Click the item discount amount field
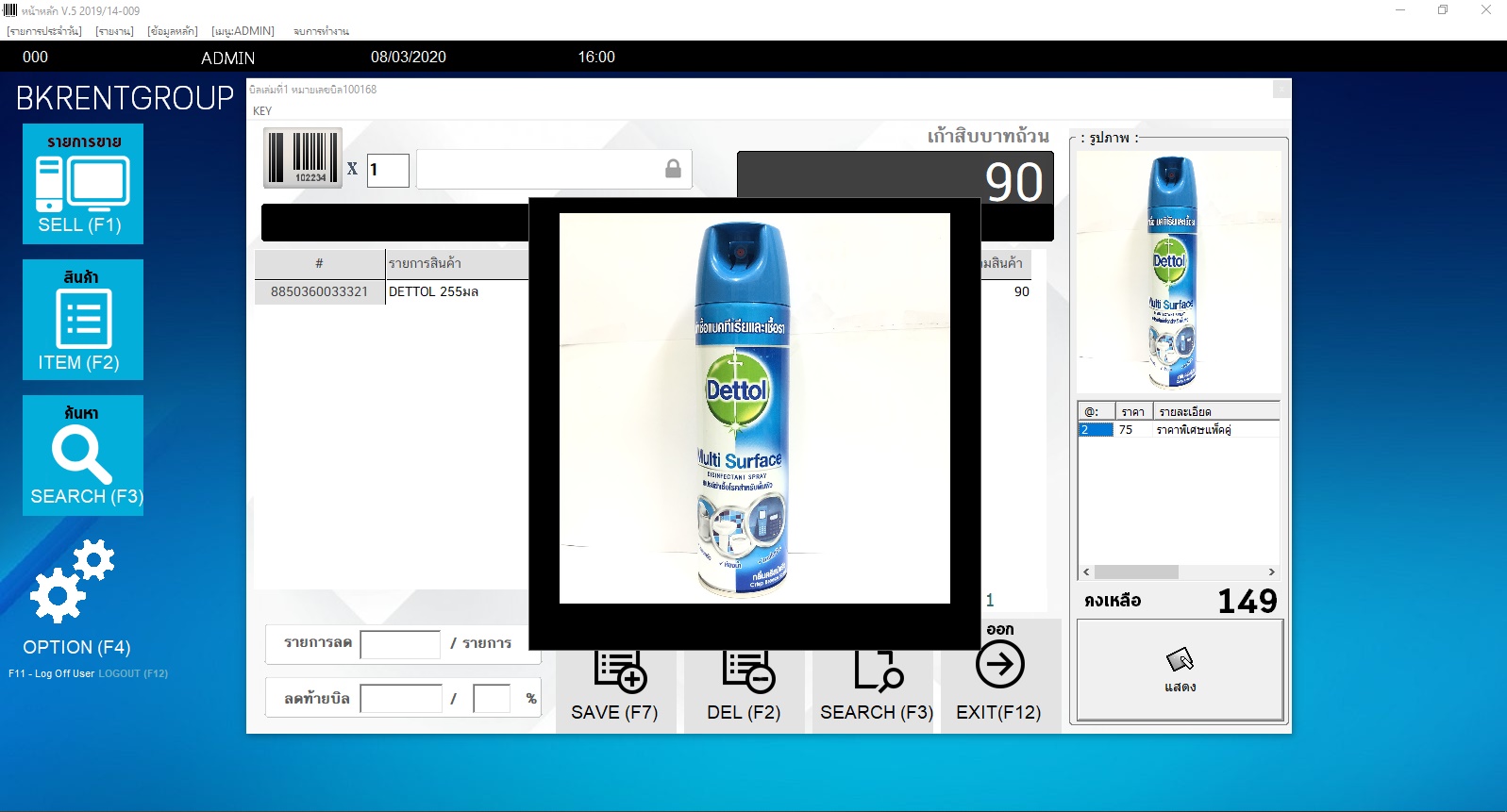The height and width of the screenshot is (812, 1507). pyautogui.click(x=400, y=644)
